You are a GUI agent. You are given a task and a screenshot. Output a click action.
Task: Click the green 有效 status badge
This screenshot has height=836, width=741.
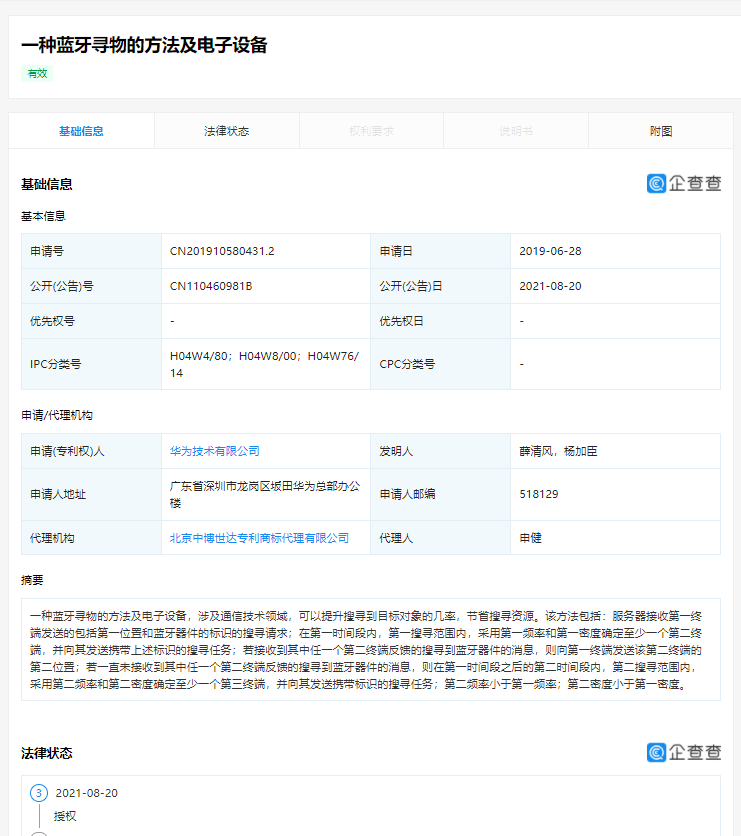pyautogui.click(x=37, y=73)
